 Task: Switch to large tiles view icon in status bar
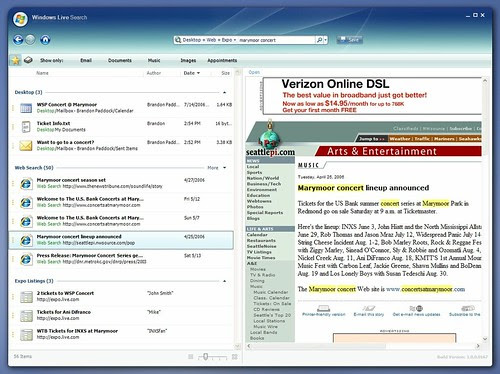click(235, 357)
